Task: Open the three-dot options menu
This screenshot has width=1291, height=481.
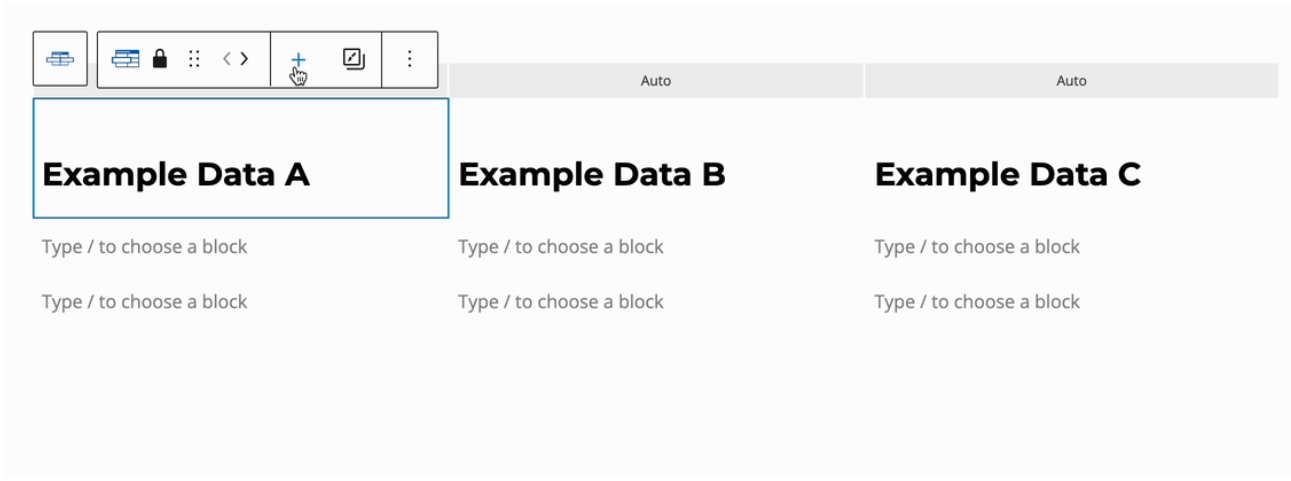Action: click(409, 59)
